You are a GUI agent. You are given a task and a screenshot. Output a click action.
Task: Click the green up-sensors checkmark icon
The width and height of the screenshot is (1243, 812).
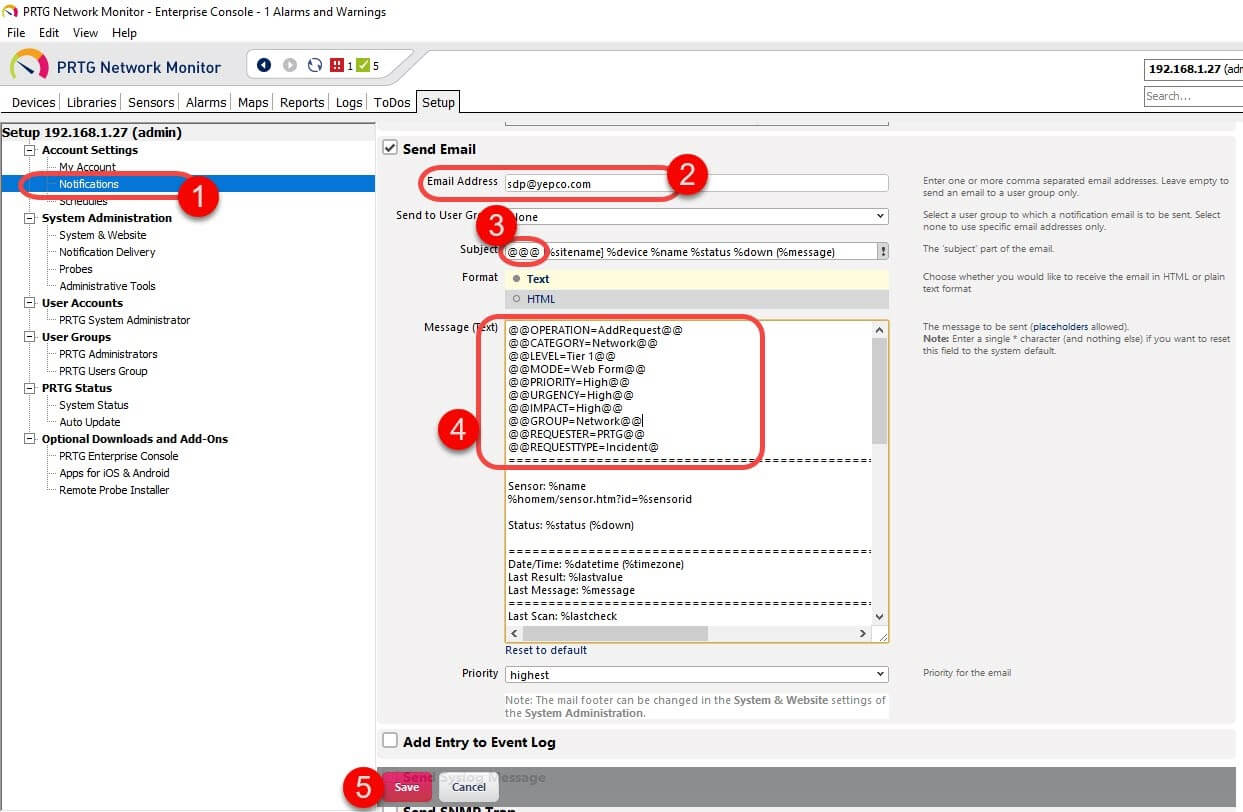363,66
